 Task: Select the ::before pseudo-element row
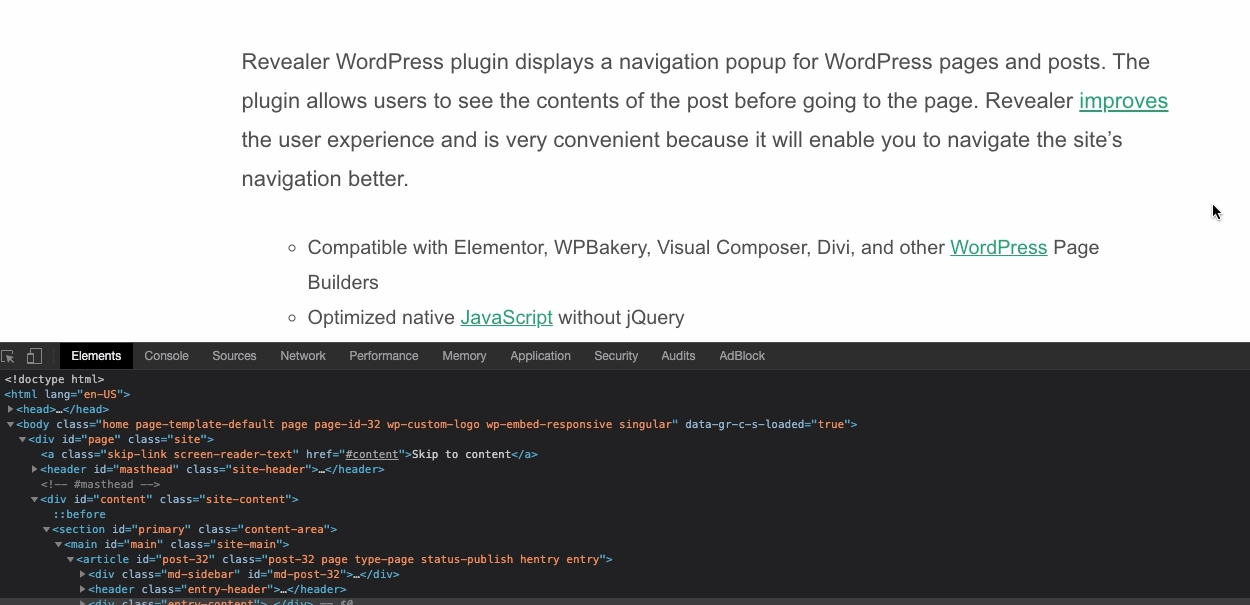[79, 515]
